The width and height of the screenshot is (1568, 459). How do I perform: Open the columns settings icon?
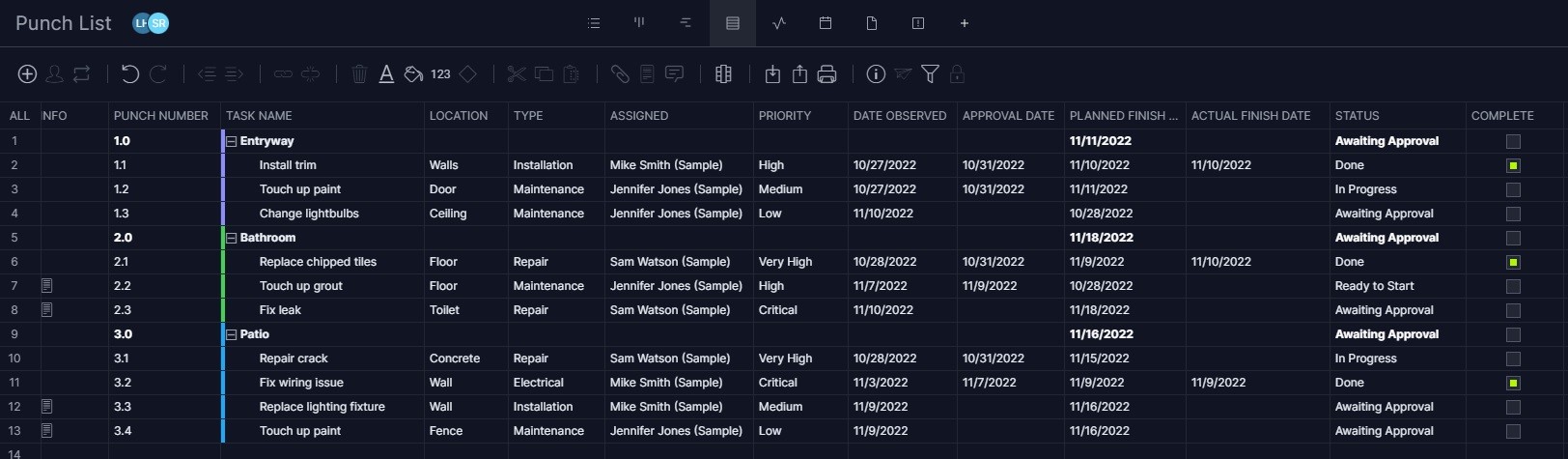coord(723,74)
